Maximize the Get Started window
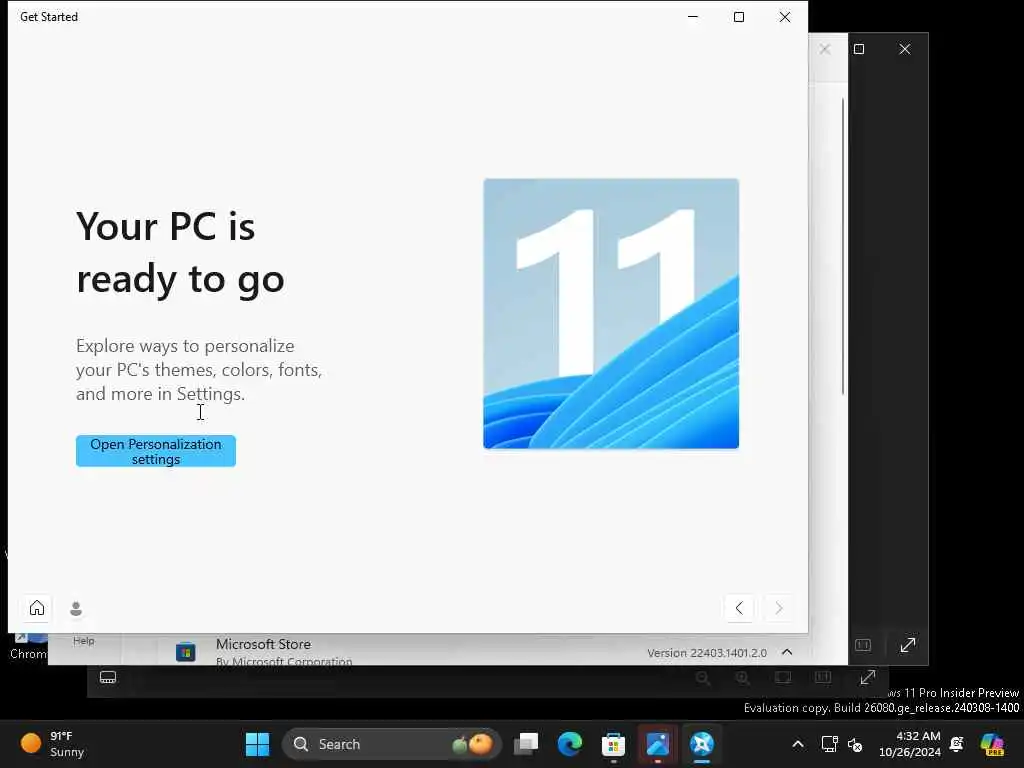Image resolution: width=1024 pixels, height=768 pixels. click(739, 17)
